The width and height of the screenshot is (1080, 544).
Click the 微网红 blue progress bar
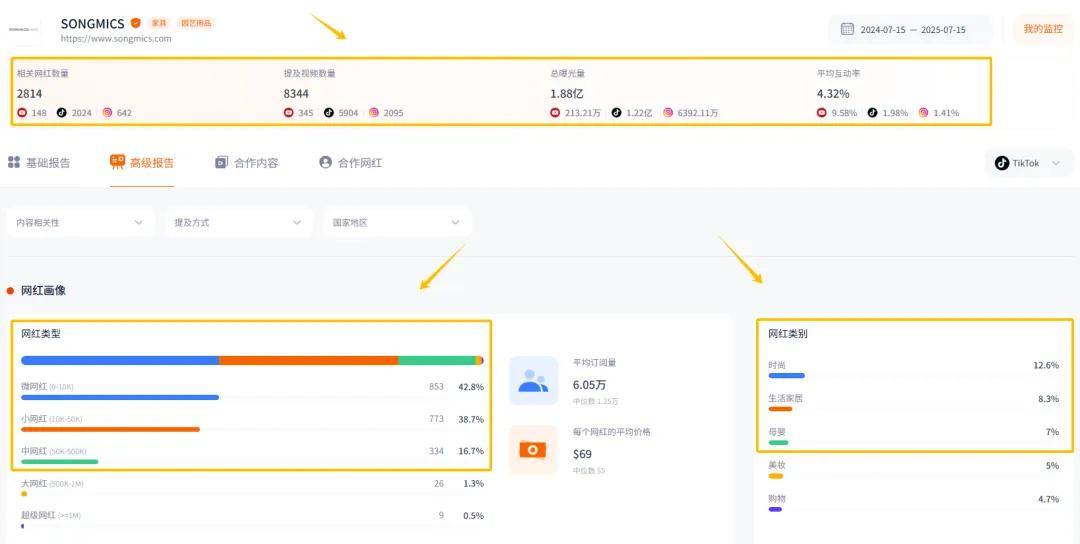coord(120,397)
